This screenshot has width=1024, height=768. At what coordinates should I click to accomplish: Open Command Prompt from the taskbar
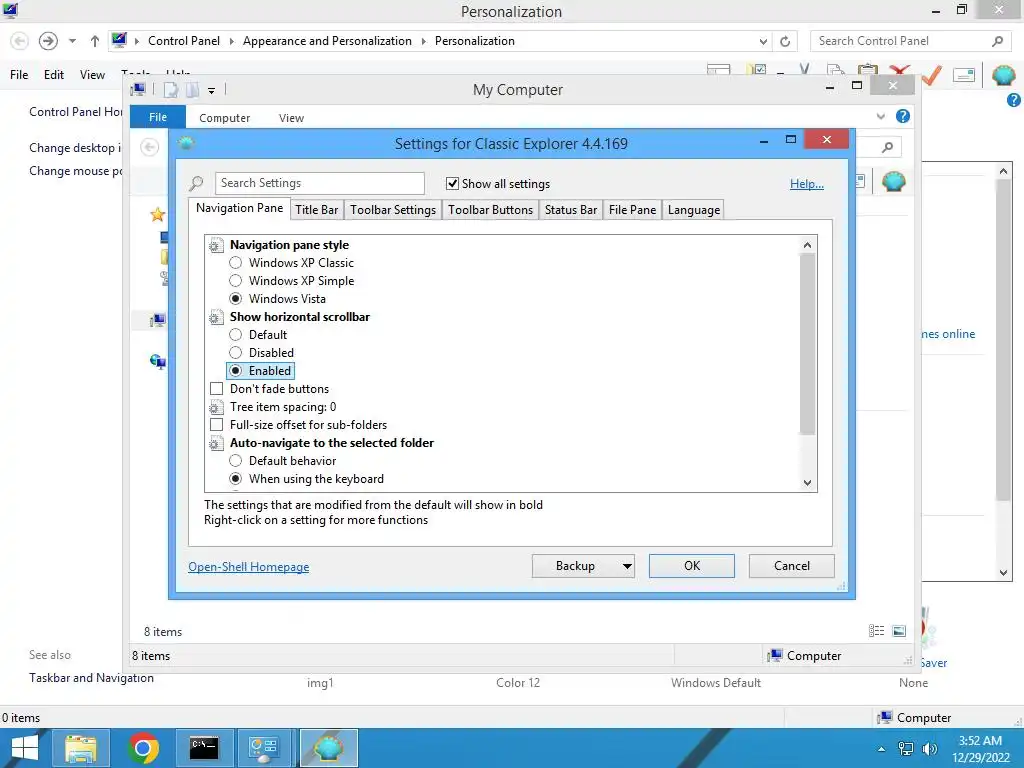pyautogui.click(x=204, y=748)
